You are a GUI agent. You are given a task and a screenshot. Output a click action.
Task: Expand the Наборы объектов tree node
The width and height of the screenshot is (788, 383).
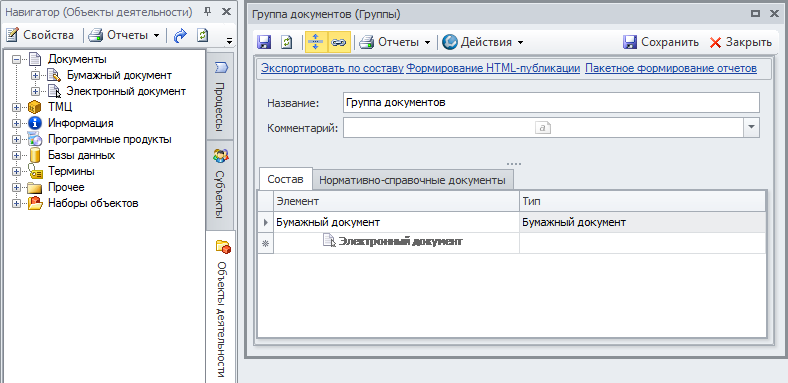click(x=16, y=204)
